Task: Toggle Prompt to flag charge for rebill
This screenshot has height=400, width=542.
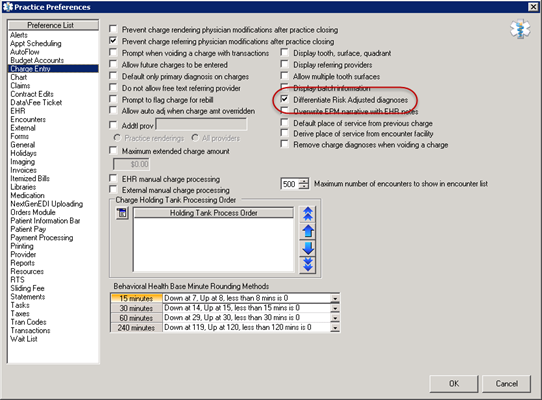Action: (113, 99)
